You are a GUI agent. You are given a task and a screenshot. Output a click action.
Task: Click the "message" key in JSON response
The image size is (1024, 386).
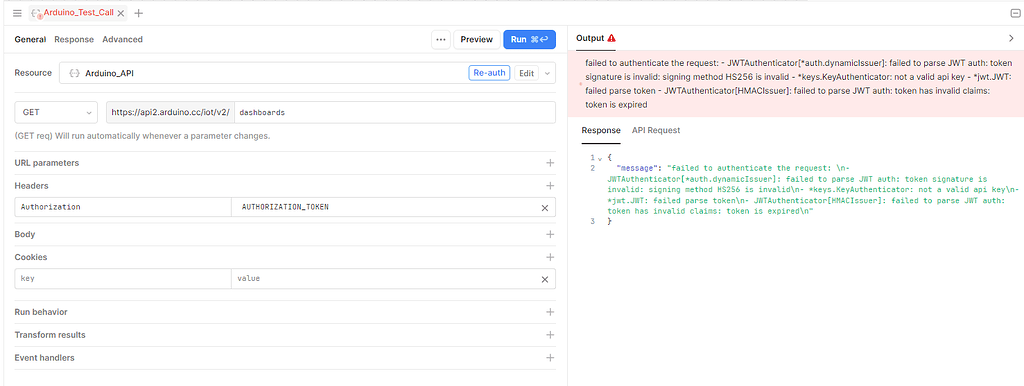click(x=638, y=168)
